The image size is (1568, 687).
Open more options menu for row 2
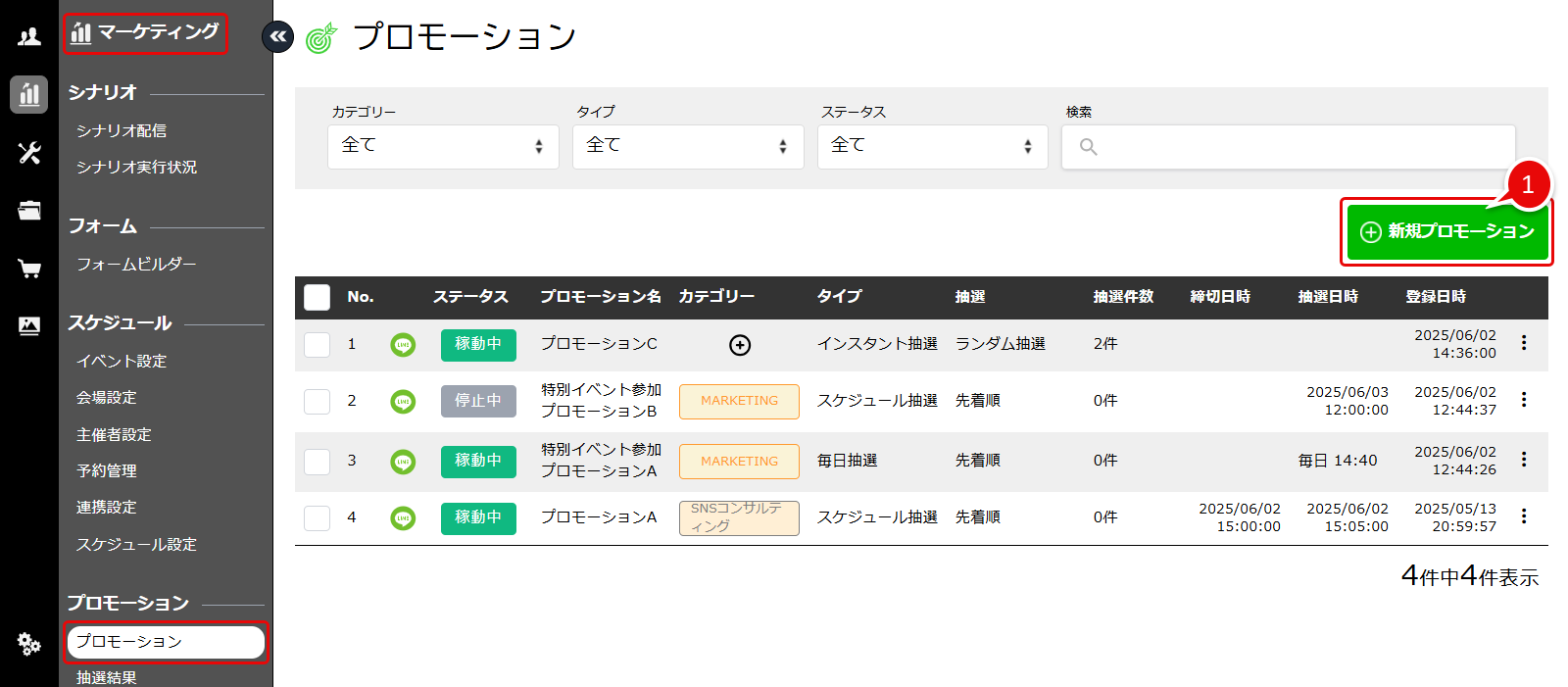click(x=1524, y=400)
